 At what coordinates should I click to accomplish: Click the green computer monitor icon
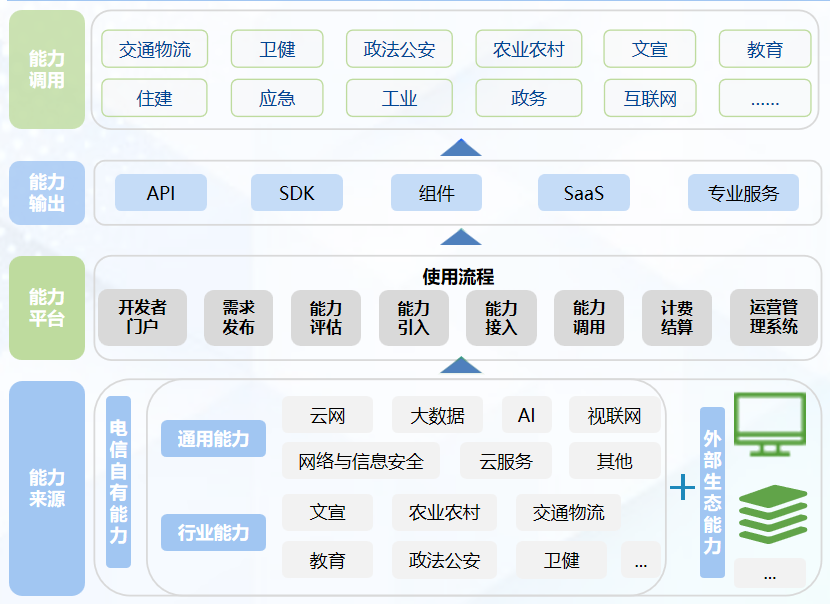(769, 425)
